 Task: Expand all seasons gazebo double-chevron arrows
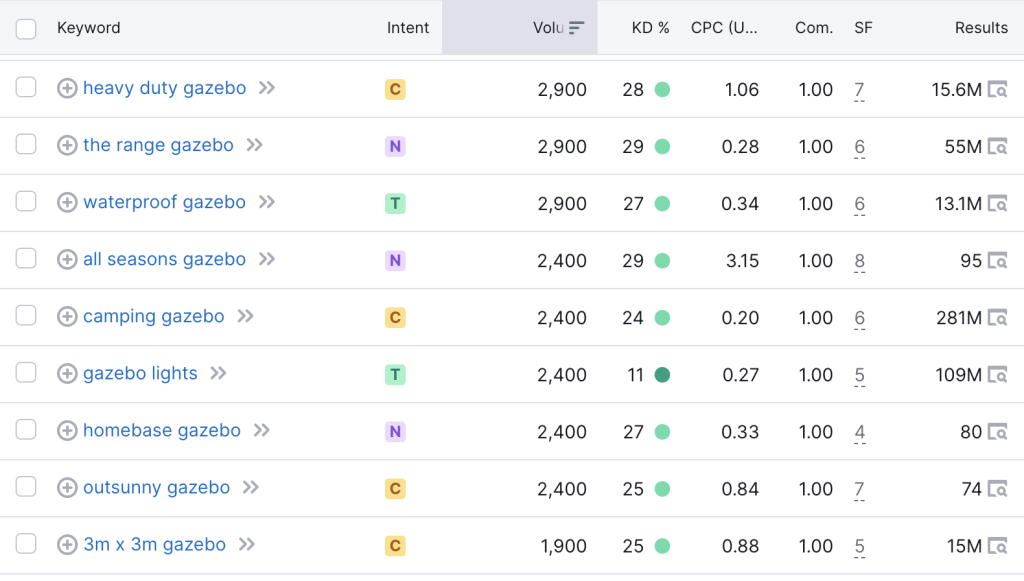coord(266,259)
